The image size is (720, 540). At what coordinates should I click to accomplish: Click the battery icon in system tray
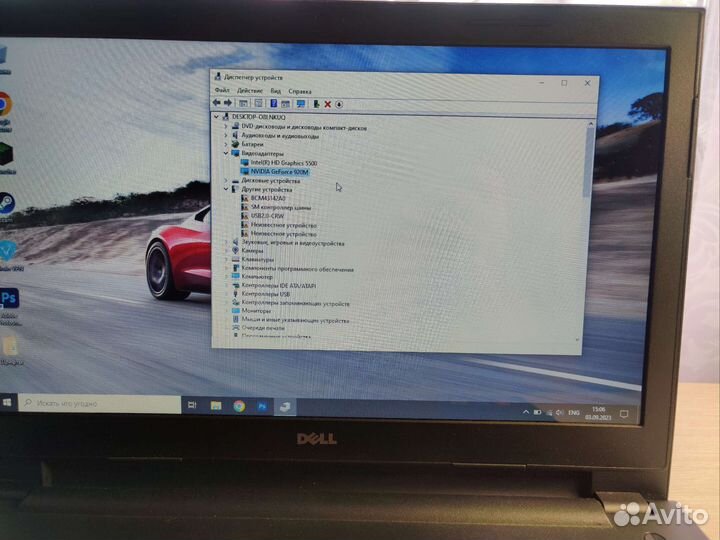537,412
